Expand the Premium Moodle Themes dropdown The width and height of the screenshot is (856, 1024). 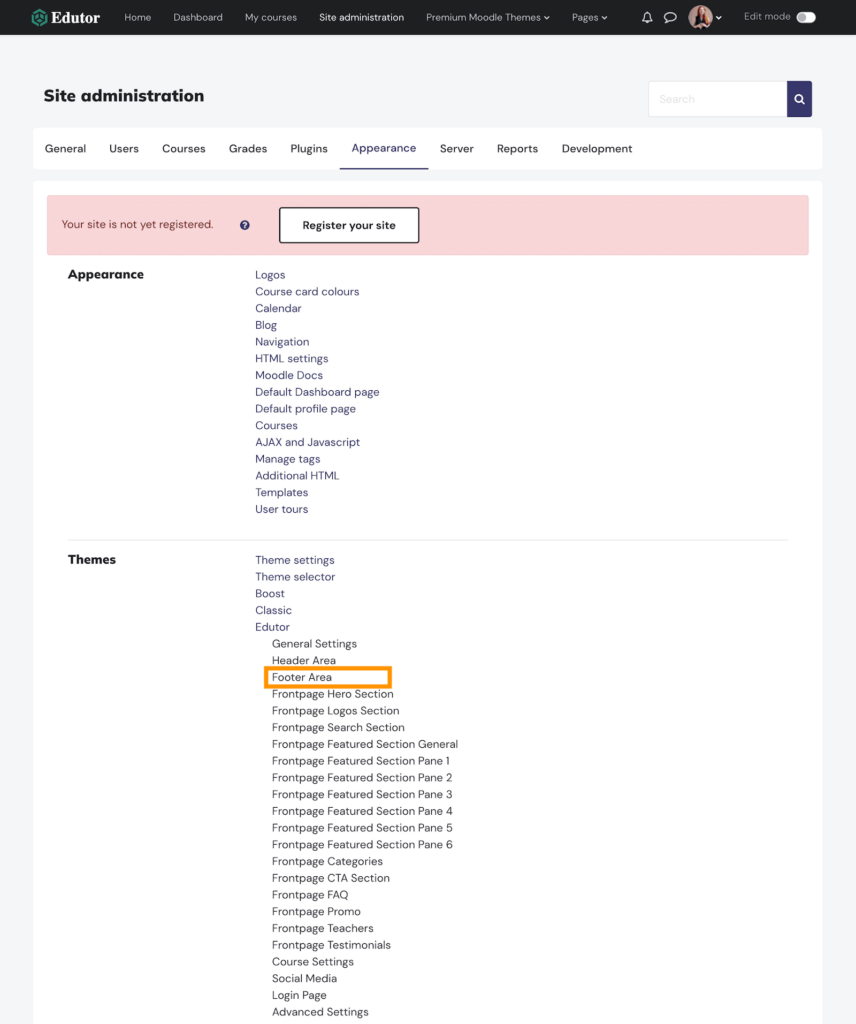click(x=487, y=17)
